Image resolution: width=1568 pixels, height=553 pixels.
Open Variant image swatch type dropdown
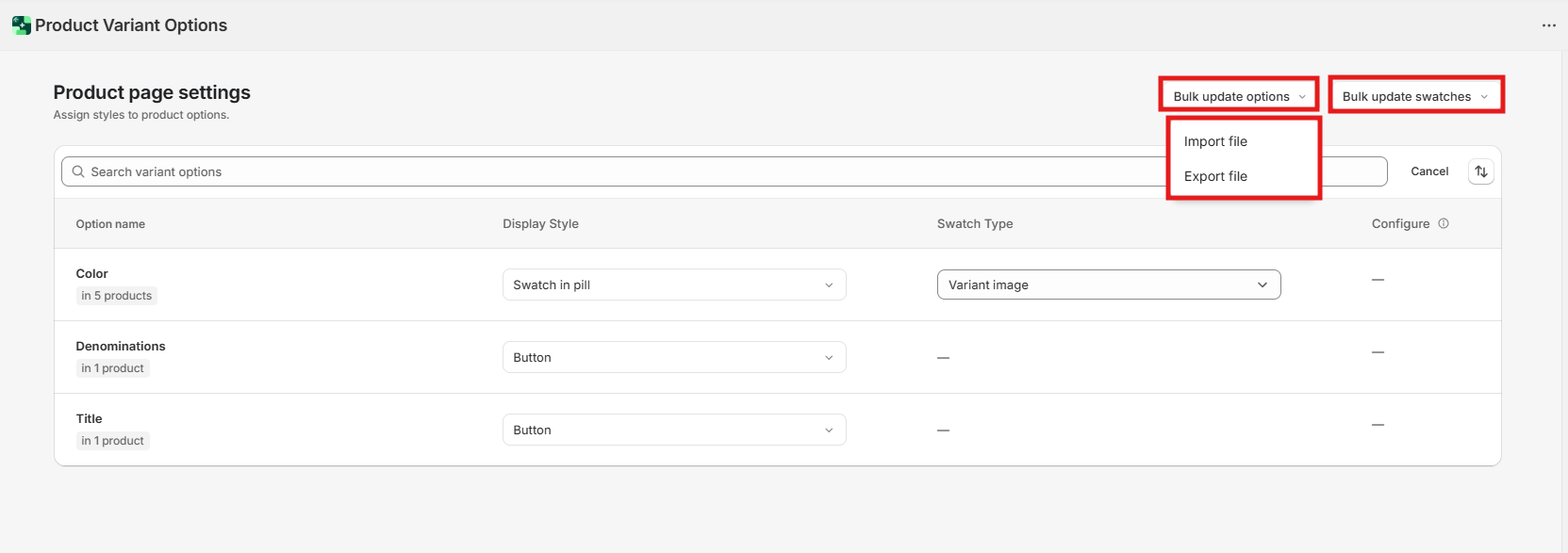[x=1108, y=285]
